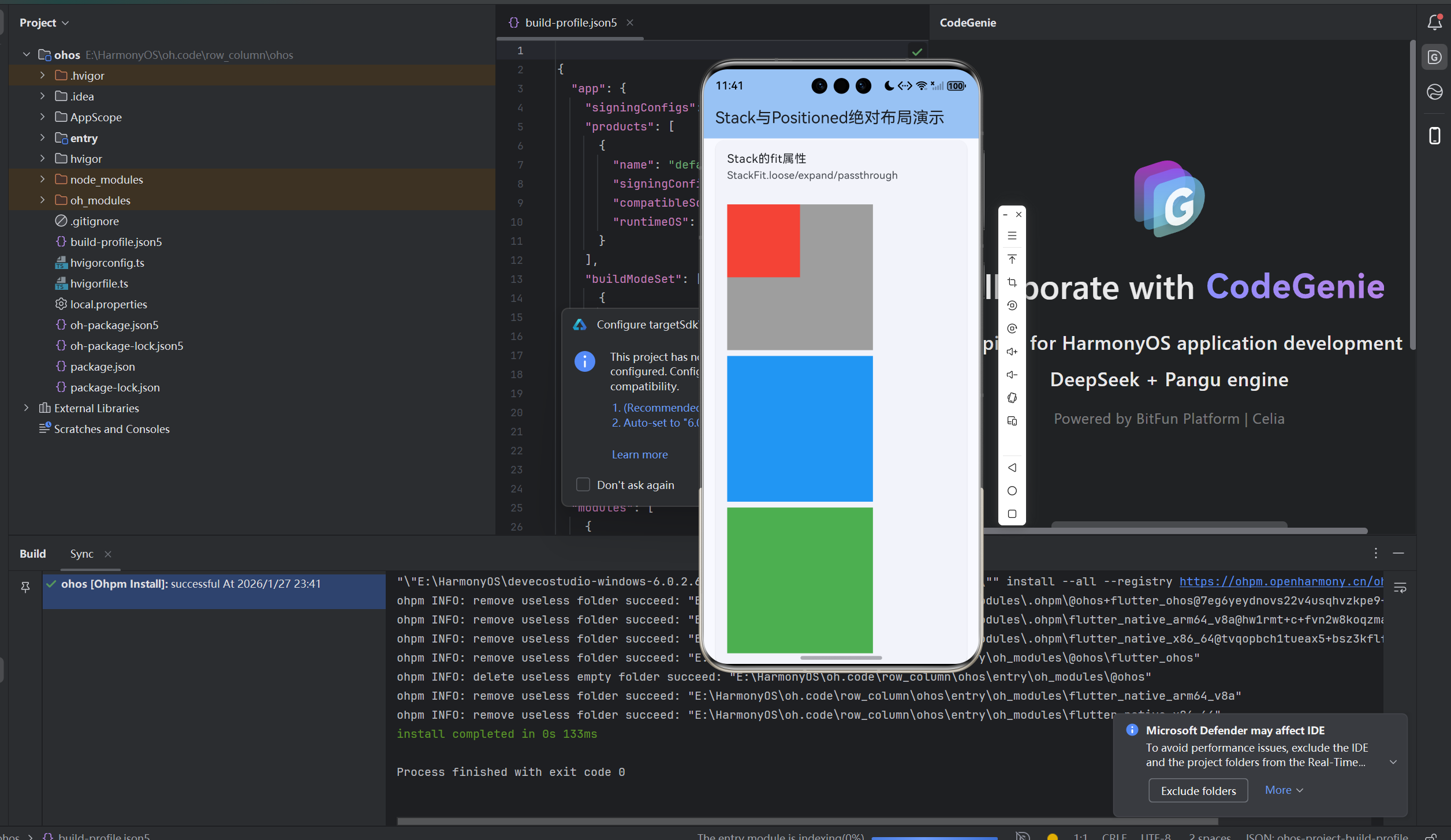1451x840 pixels.
Task: Open the device manager phone icon in the right sidebar
Action: pos(1435,136)
